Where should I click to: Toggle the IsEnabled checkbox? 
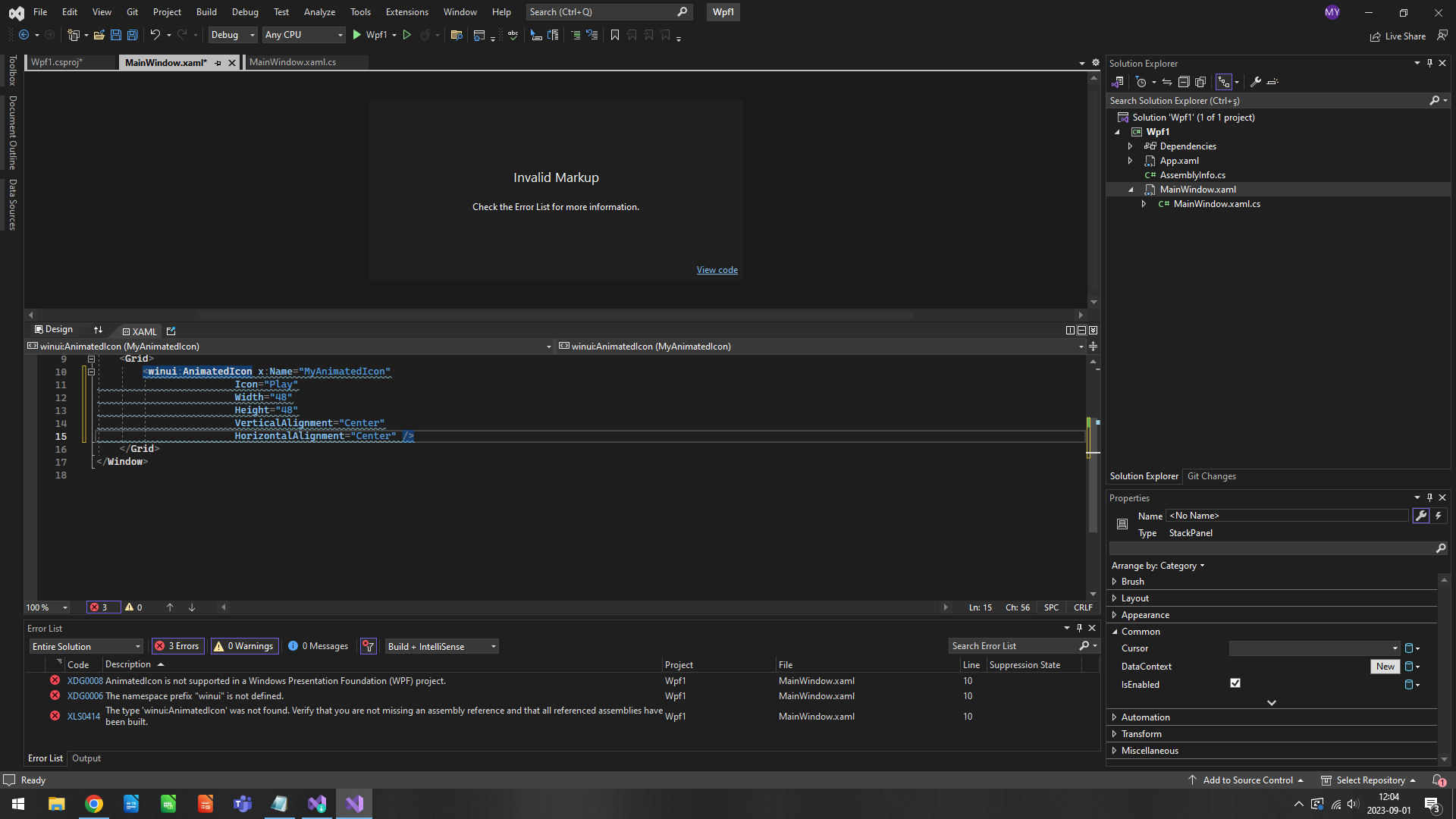(x=1235, y=683)
